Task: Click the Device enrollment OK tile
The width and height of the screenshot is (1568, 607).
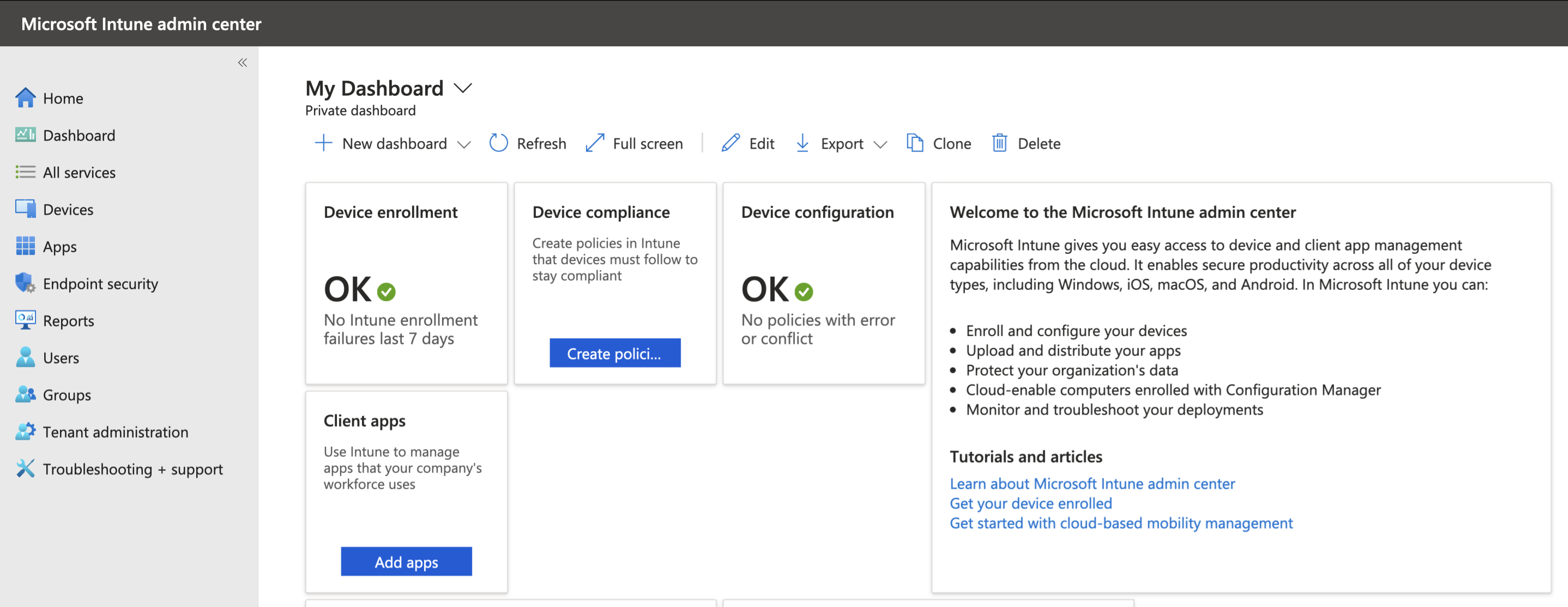Action: tap(406, 283)
